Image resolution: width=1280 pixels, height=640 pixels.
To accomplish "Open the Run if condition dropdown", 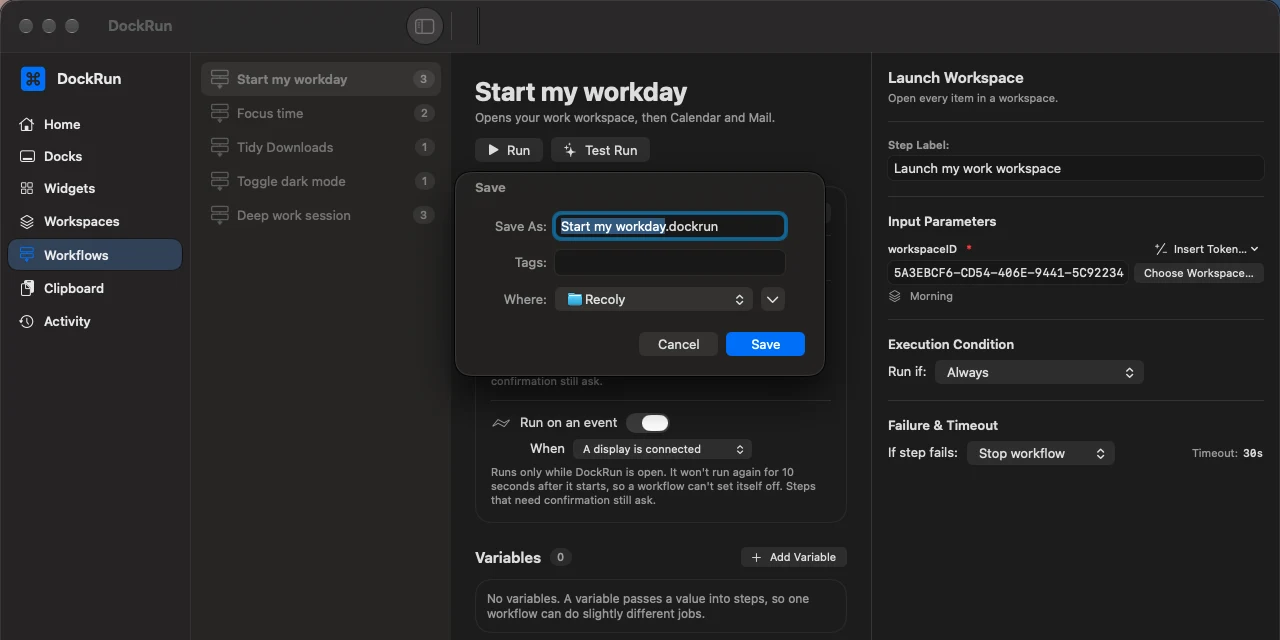I will pos(1039,372).
